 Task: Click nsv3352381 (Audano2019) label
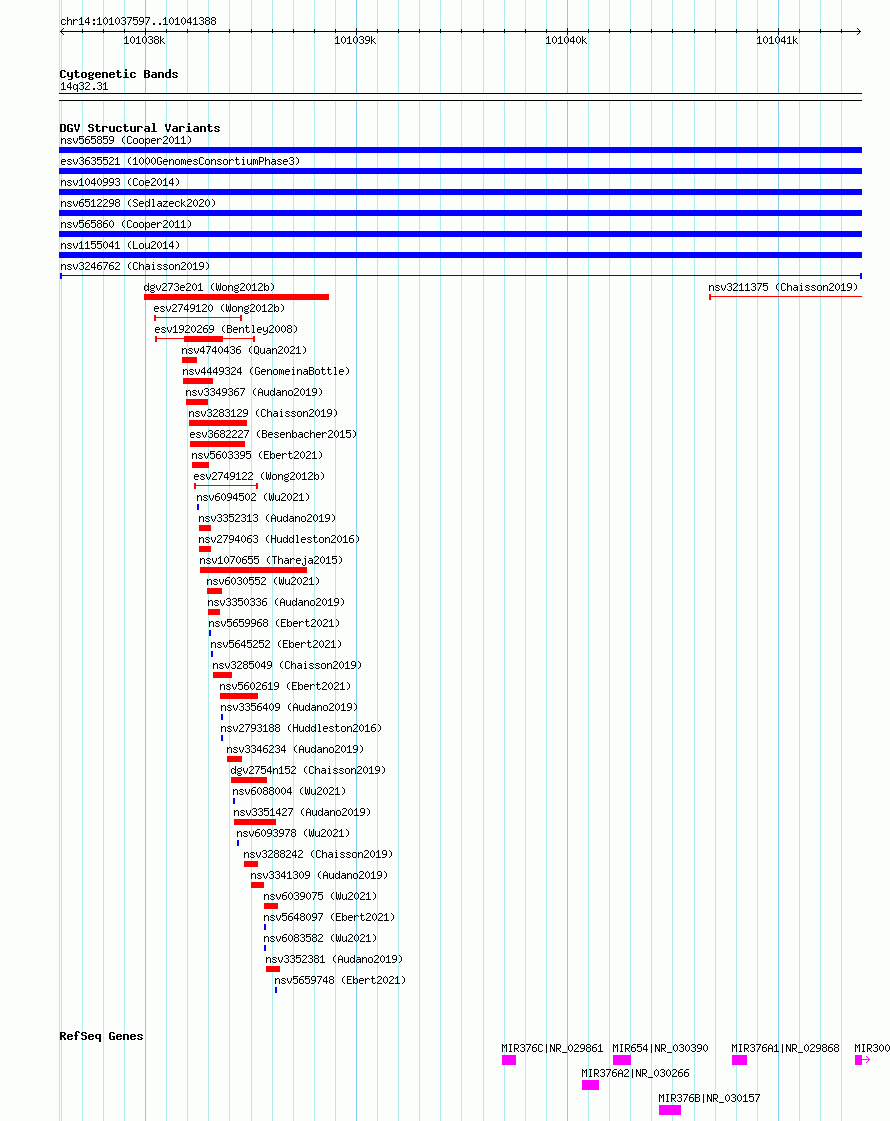coord(334,959)
